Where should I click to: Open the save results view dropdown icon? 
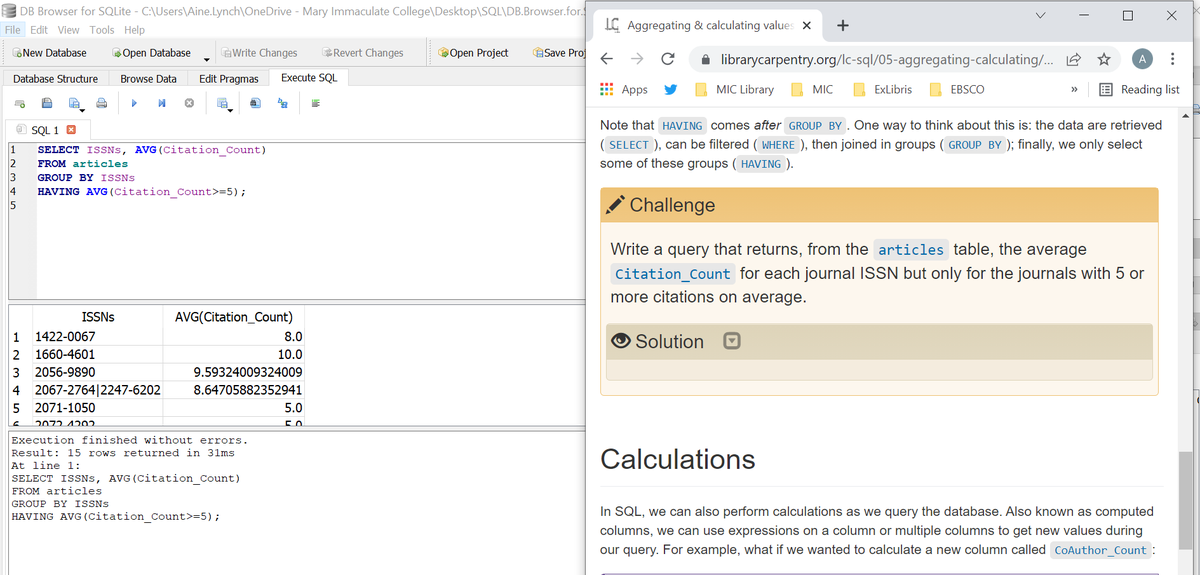click(x=225, y=103)
